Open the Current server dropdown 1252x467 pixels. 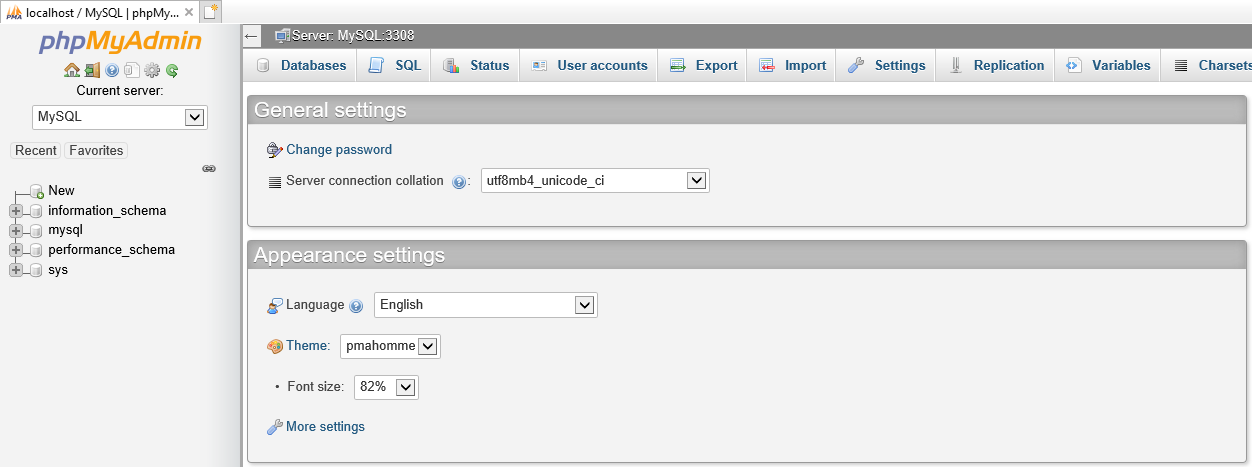point(120,117)
